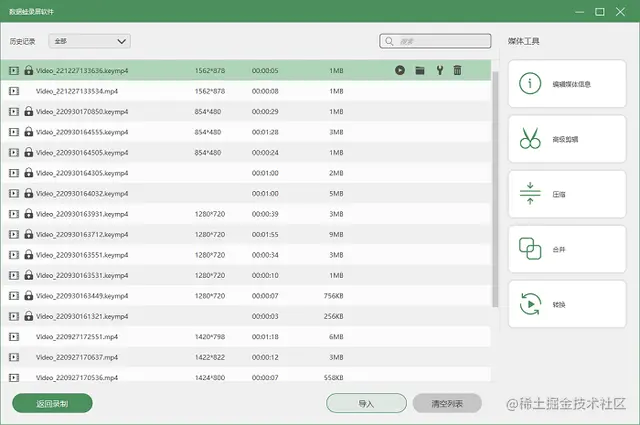Click the 256KB file size cell
Screen dimensions: 640x425
coord(333,316)
